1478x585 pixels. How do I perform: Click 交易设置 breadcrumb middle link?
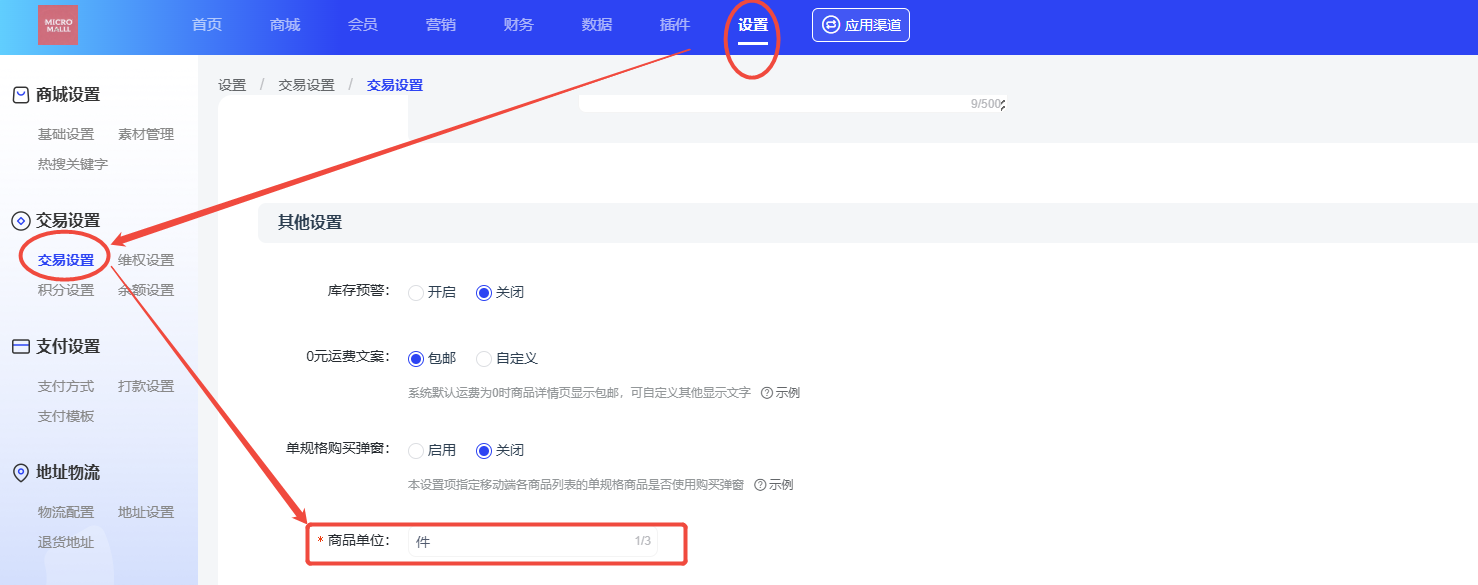tap(306, 85)
